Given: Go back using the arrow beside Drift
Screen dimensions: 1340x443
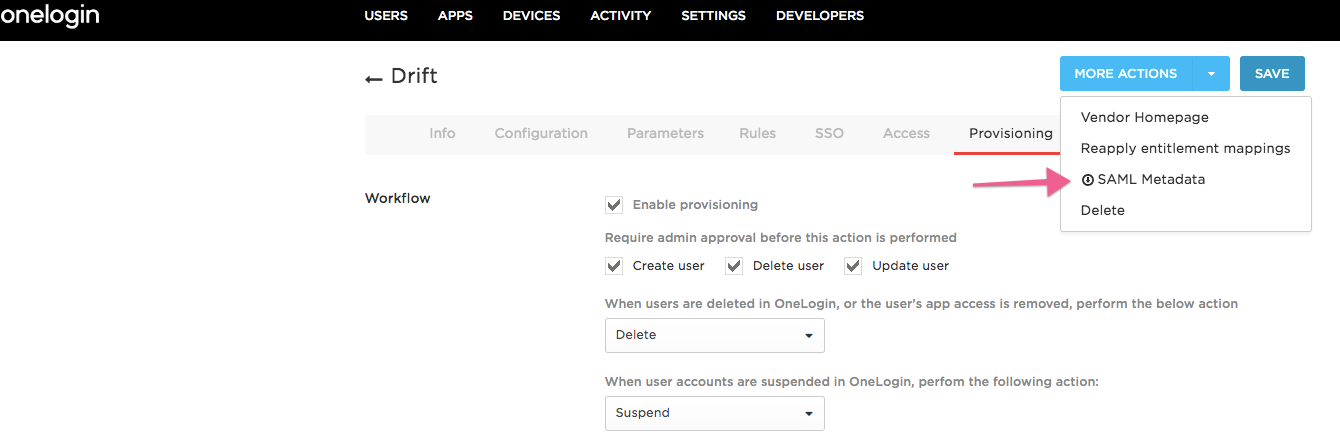Looking at the screenshot, I should [x=374, y=78].
